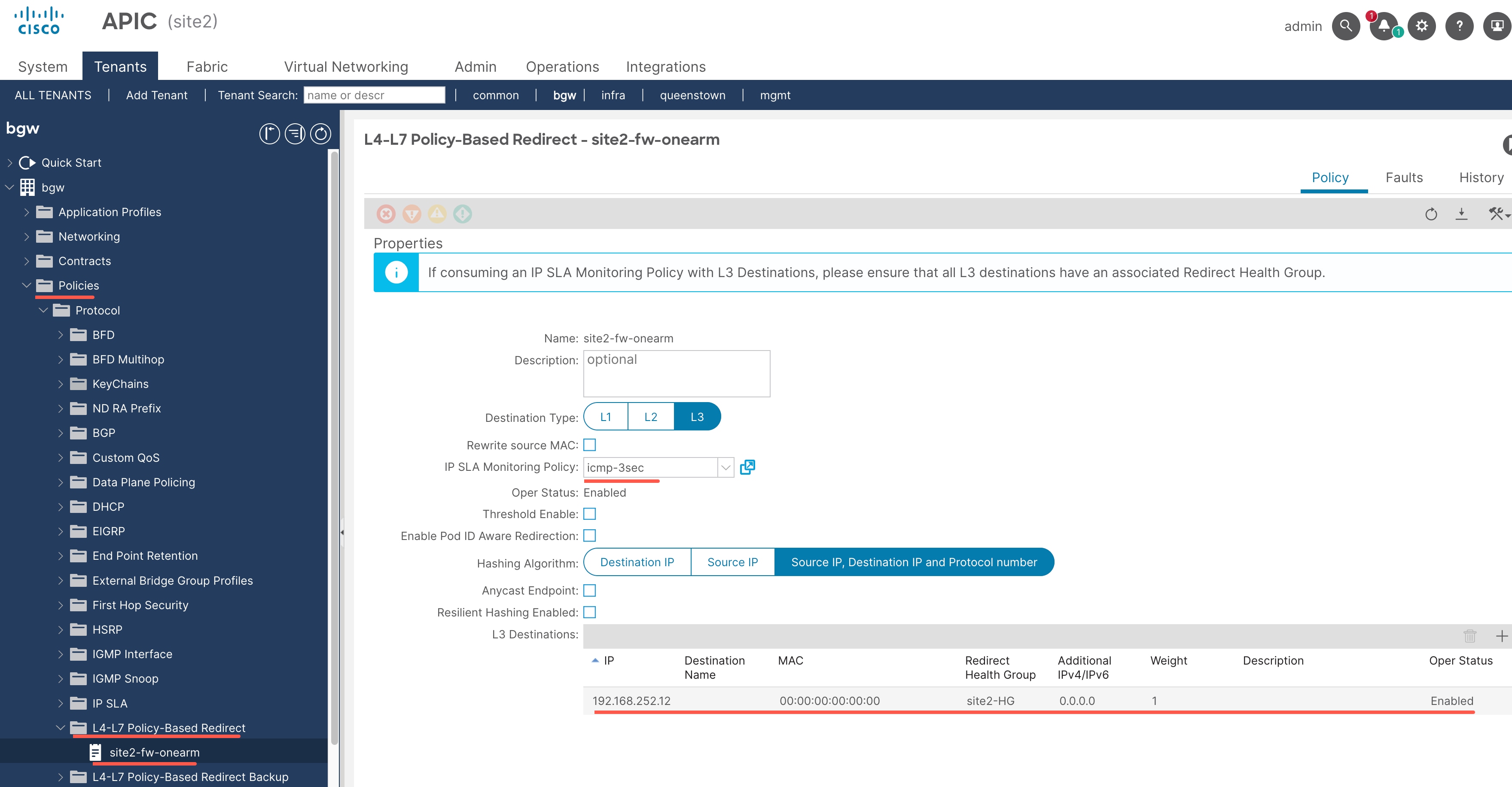
Task: Open the help question mark icon
Action: pyautogui.click(x=1459, y=26)
